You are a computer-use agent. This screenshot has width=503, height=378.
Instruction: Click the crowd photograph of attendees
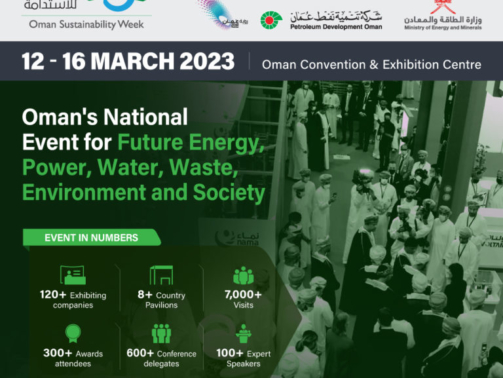pos(388,229)
